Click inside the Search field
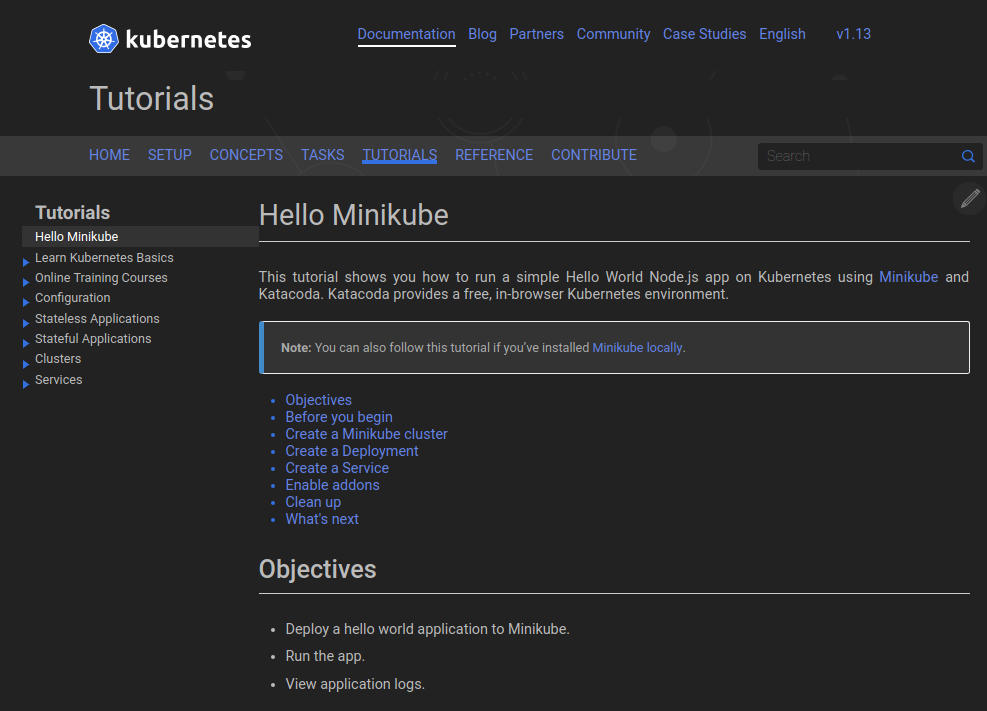987x711 pixels. click(860, 156)
